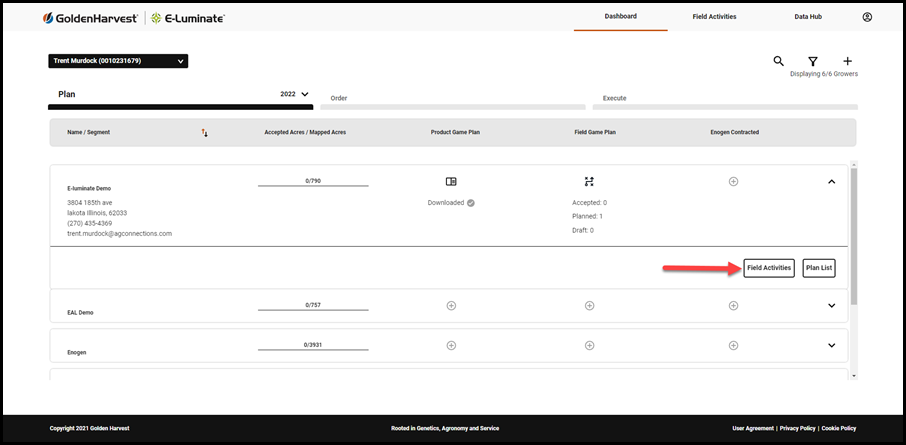
Task: Open the grower search magnifier
Action: 779,61
